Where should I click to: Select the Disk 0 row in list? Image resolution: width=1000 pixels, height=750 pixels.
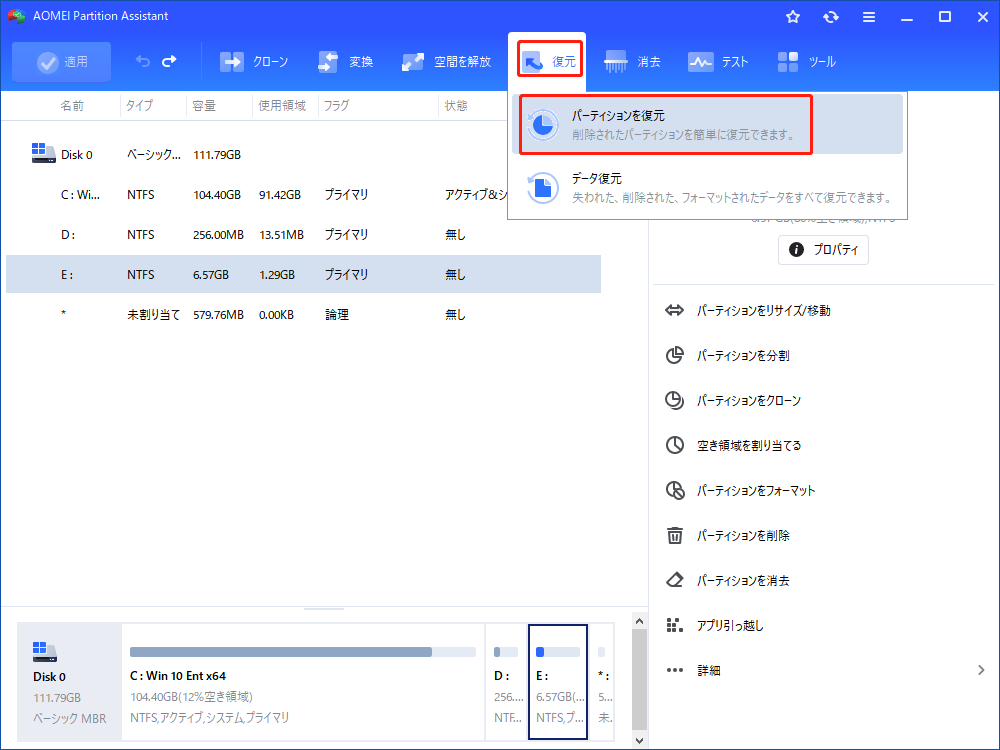click(304, 154)
